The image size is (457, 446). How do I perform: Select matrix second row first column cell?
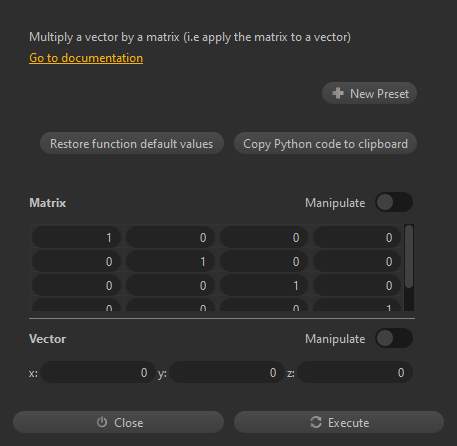[76, 261]
